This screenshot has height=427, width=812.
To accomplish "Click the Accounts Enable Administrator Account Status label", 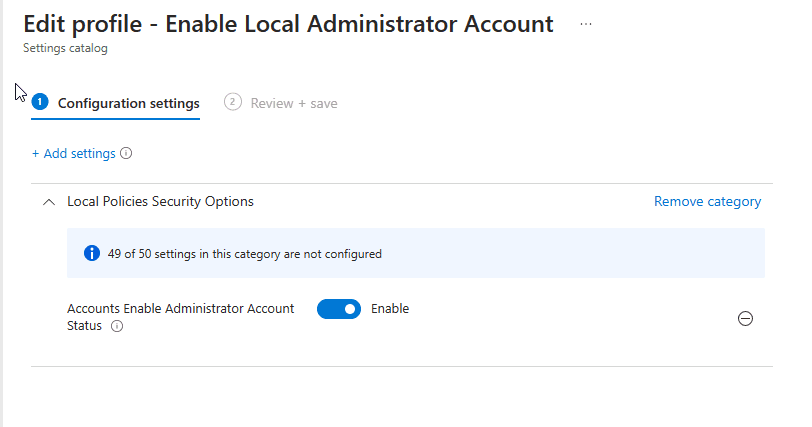I will [180, 309].
